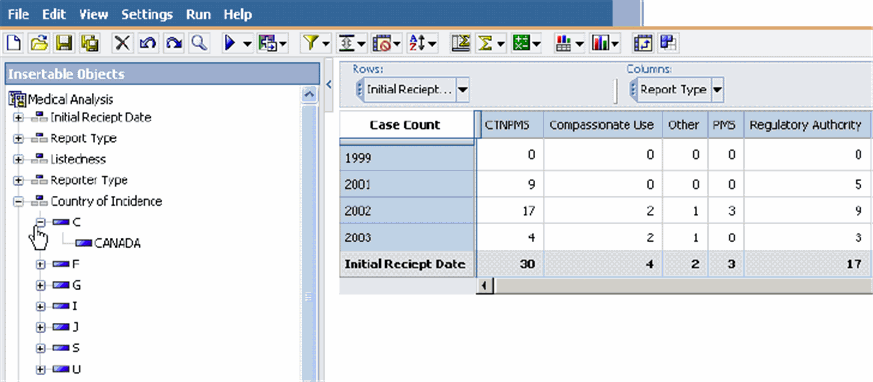
Task: Click the New analysis toolbar icon
Action: tap(15, 43)
